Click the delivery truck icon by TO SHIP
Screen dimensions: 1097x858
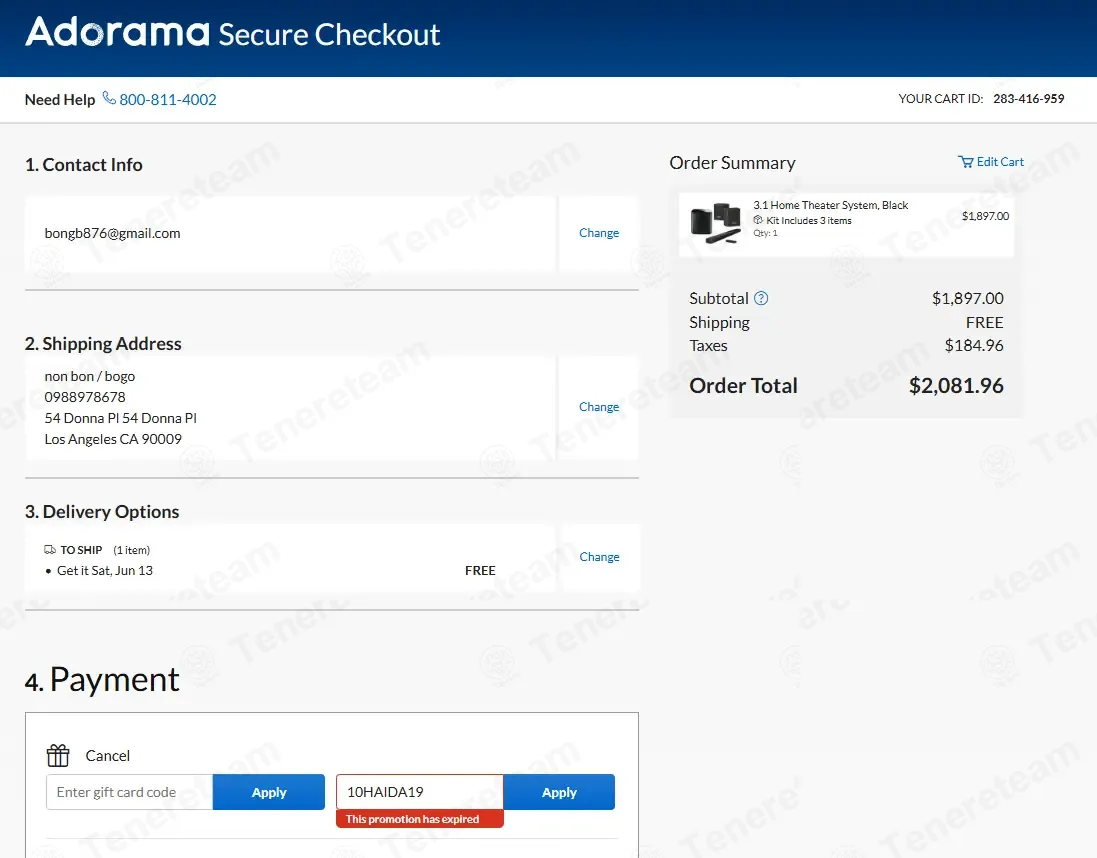pyautogui.click(x=50, y=549)
